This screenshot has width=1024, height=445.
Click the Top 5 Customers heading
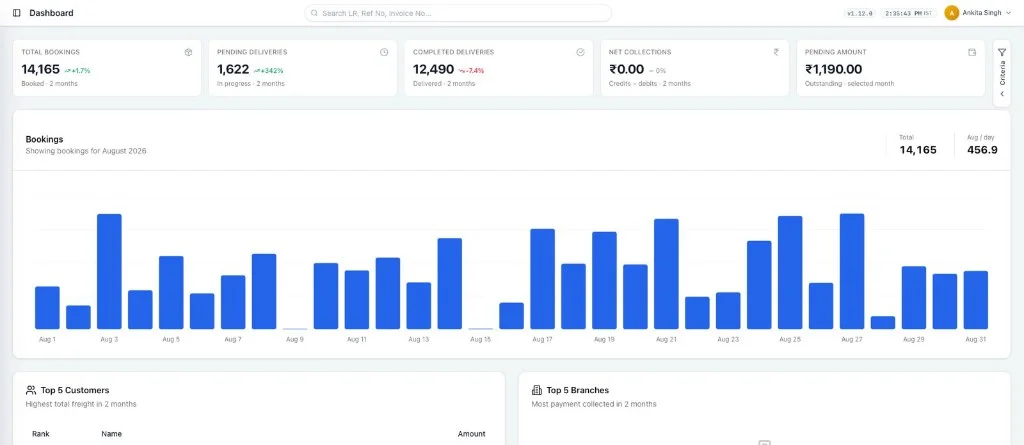75,390
